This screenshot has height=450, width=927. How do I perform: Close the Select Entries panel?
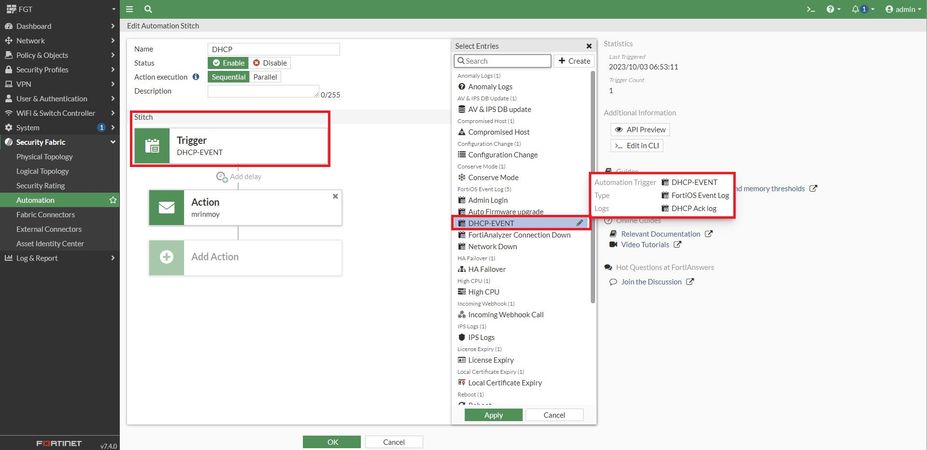coord(589,46)
